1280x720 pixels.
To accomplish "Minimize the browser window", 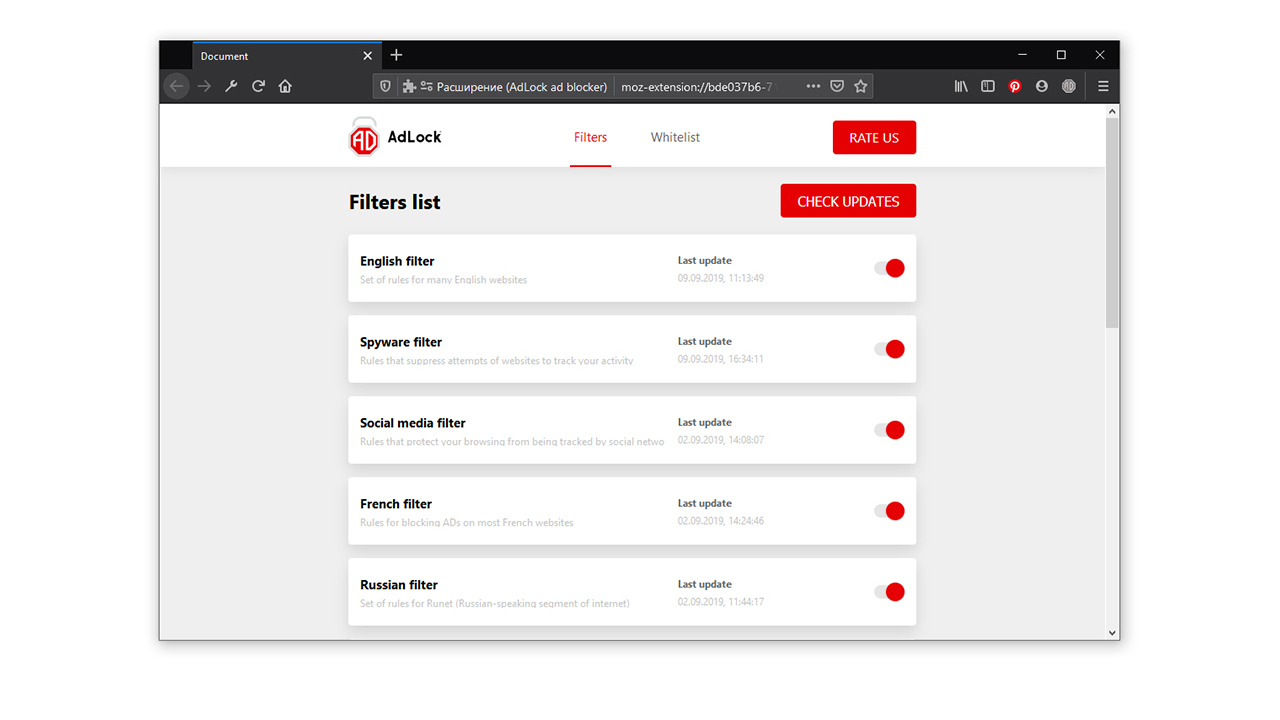I will click(1022, 55).
